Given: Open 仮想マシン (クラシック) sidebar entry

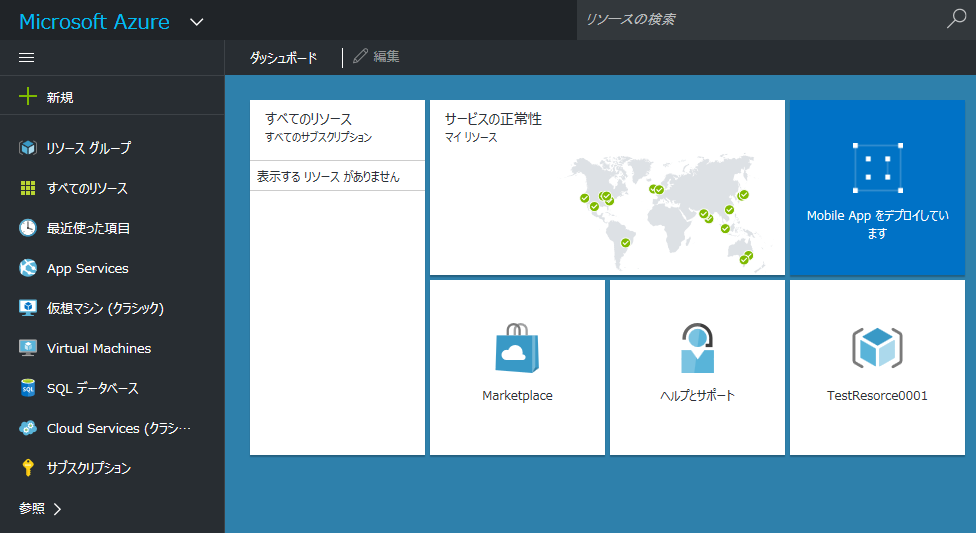Looking at the screenshot, I should [x=105, y=308].
